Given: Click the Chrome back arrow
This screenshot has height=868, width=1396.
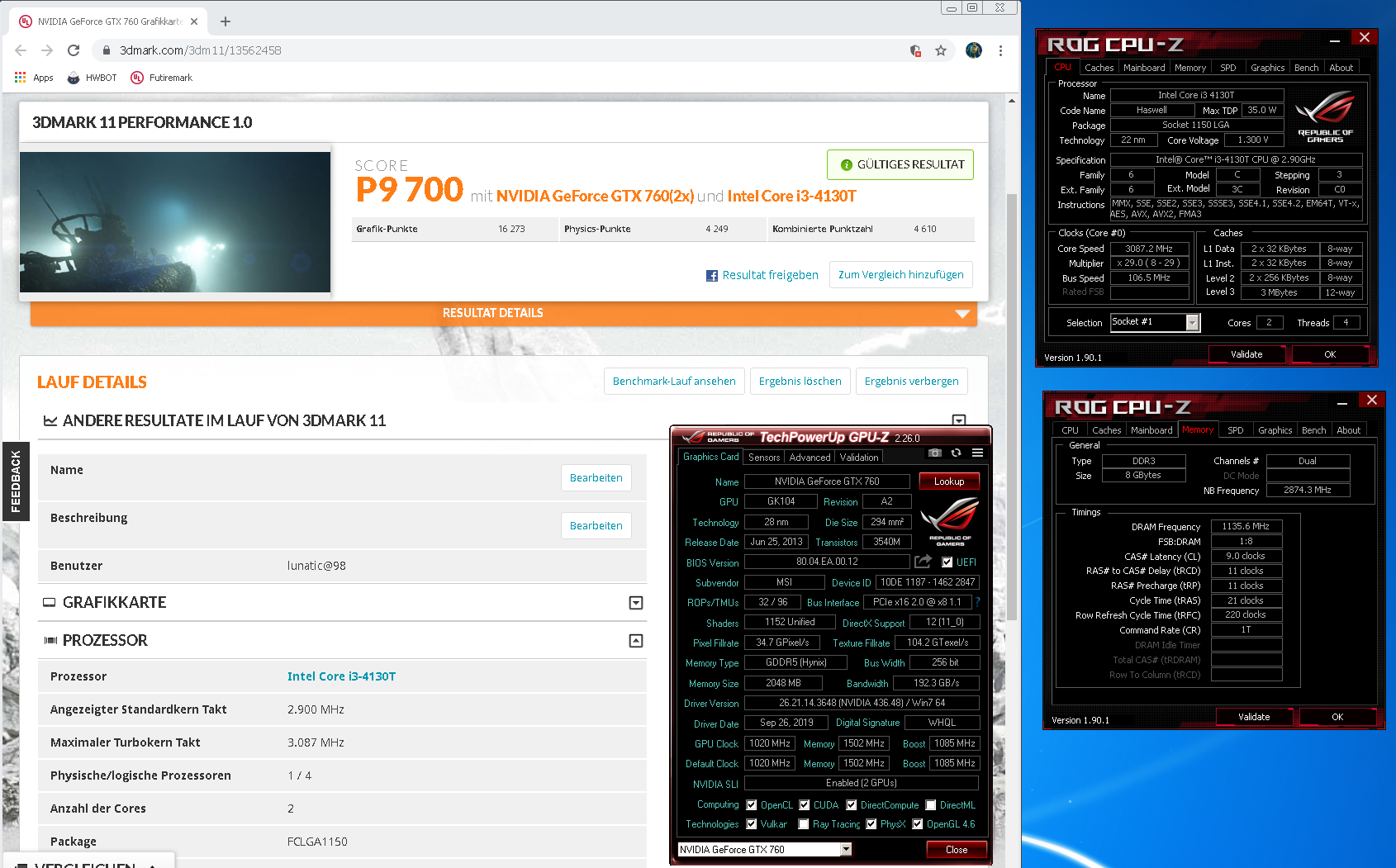Looking at the screenshot, I should click(21, 50).
